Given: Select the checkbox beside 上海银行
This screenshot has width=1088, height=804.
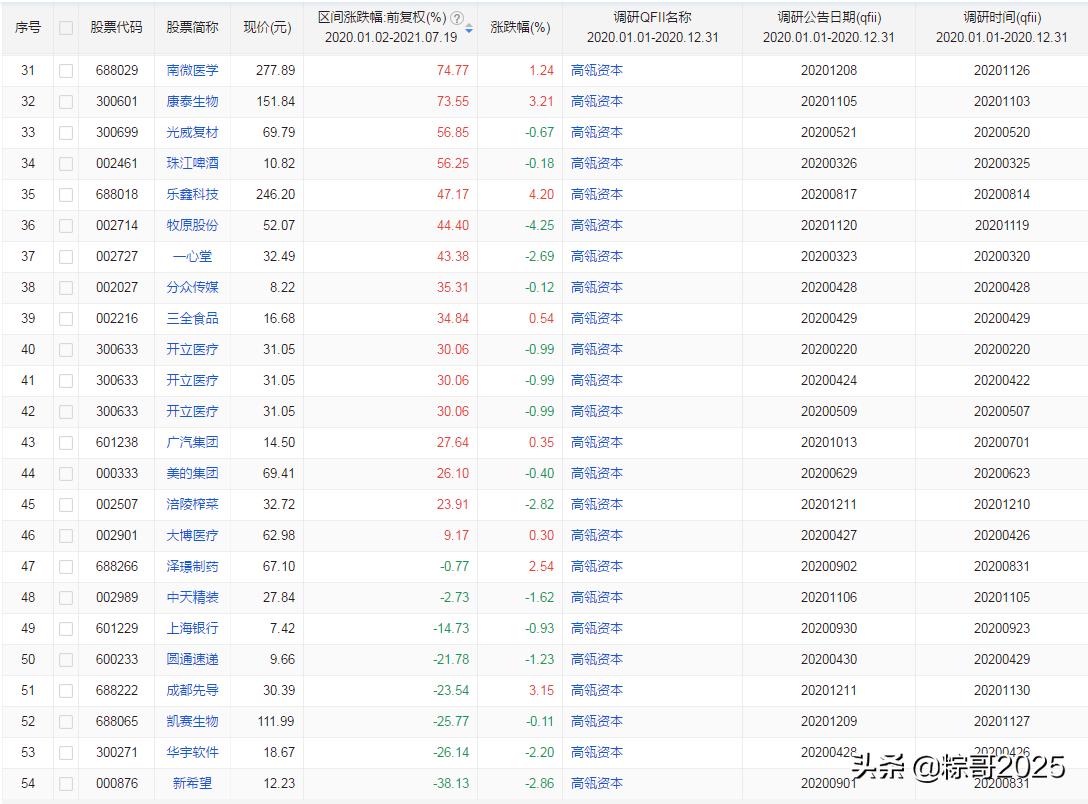Looking at the screenshot, I should [x=66, y=628].
